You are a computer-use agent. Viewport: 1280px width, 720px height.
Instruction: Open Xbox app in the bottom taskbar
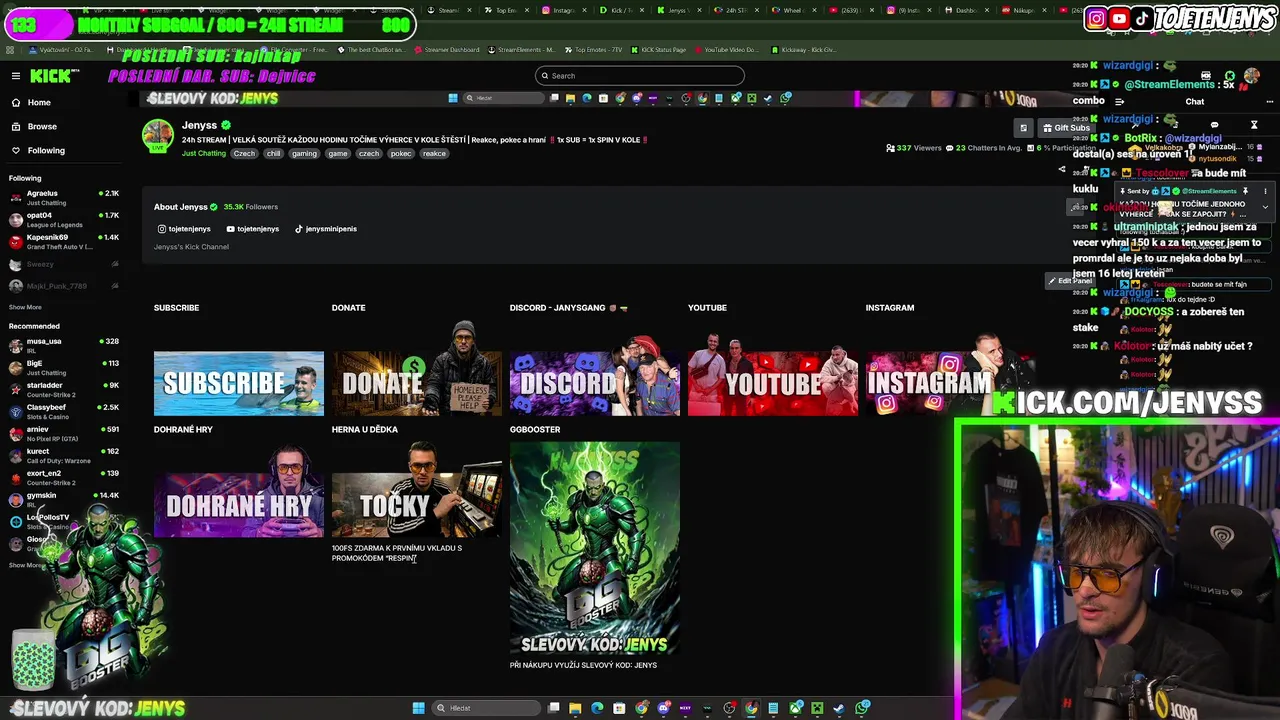(796, 708)
